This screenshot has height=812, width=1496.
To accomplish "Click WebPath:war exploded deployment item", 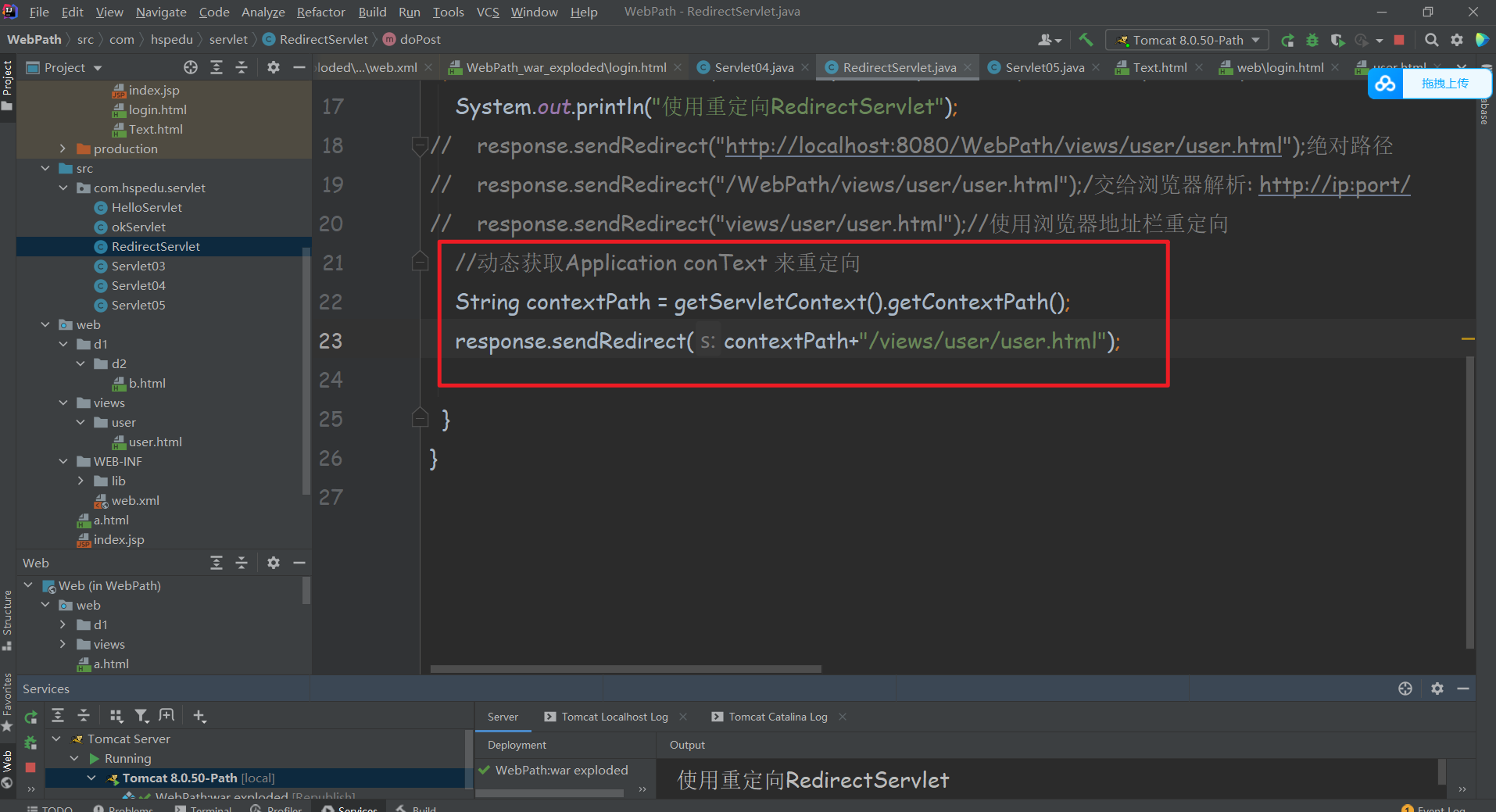I will 553,770.
